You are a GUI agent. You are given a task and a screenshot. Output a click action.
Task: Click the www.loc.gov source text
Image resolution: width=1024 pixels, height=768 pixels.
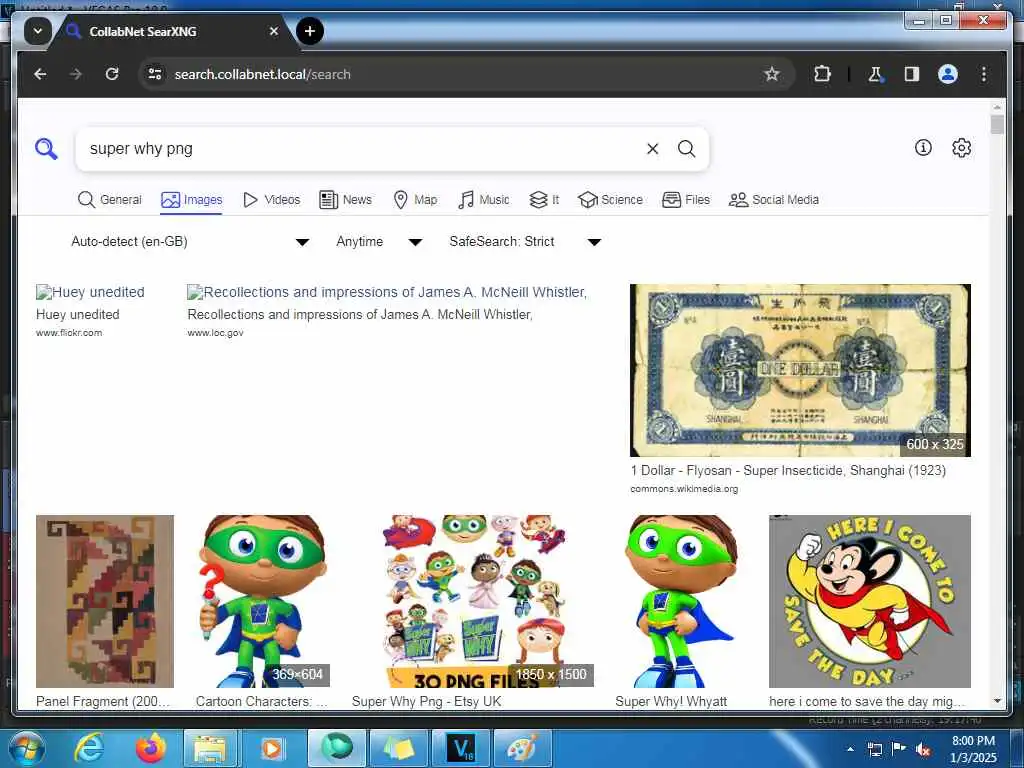(216, 332)
